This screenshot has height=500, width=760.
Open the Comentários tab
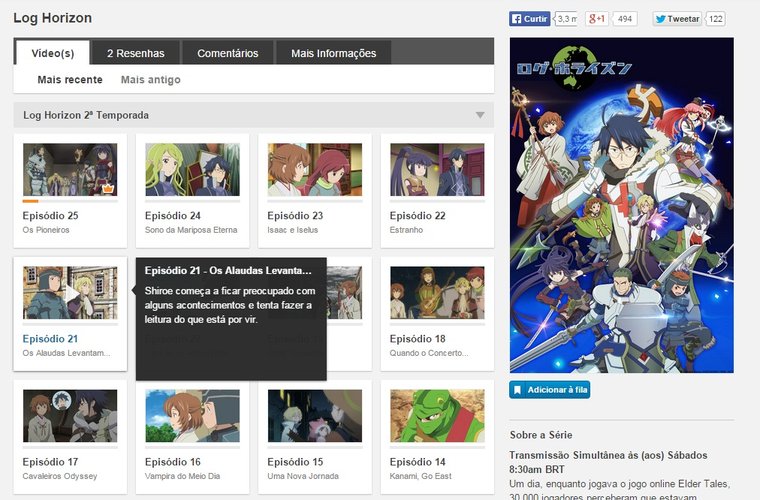pyautogui.click(x=227, y=53)
